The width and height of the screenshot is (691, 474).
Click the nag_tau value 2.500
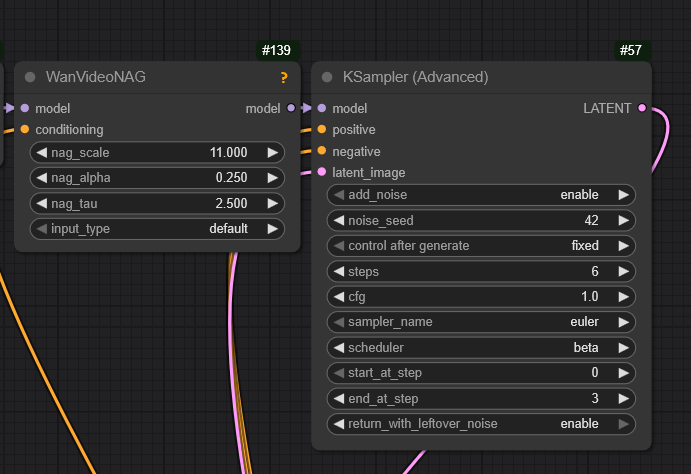click(x=231, y=203)
